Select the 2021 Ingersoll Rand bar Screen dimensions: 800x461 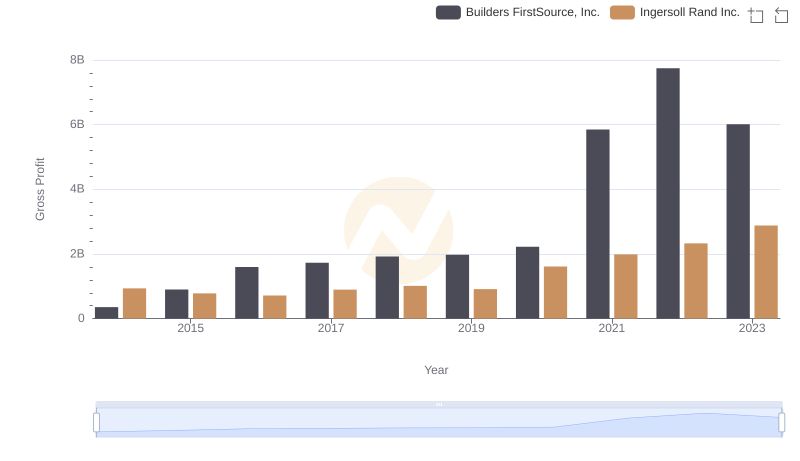click(626, 286)
